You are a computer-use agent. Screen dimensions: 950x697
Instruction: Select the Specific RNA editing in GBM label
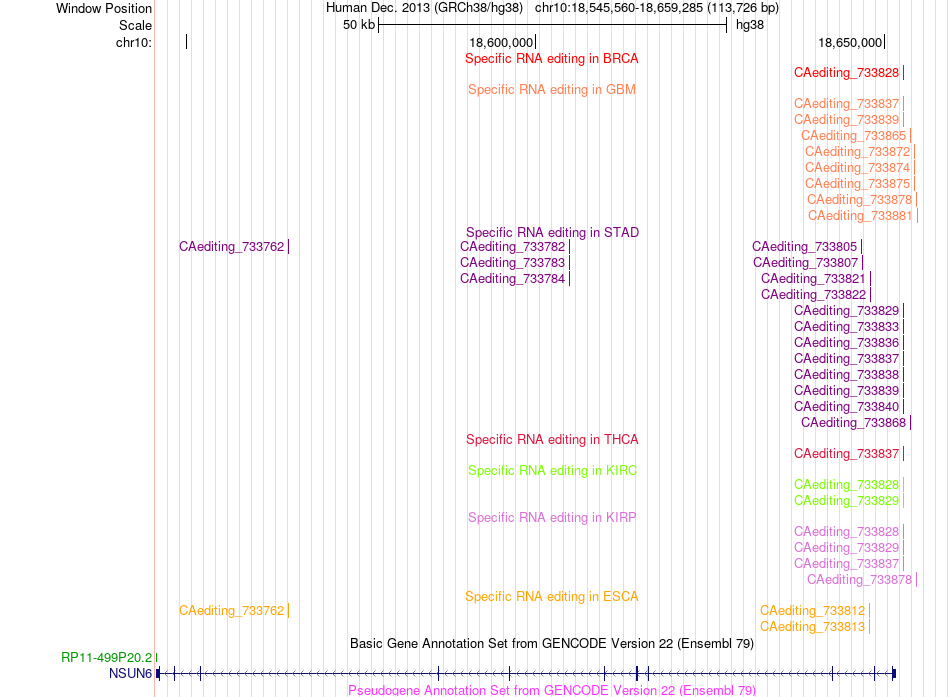[x=551, y=90]
